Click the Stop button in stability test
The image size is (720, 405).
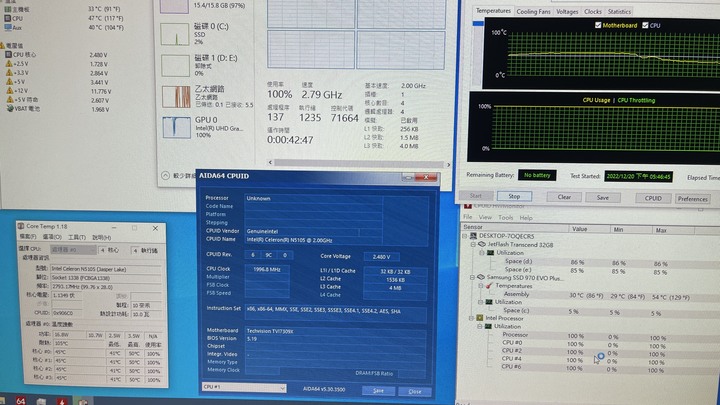tap(514, 196)
